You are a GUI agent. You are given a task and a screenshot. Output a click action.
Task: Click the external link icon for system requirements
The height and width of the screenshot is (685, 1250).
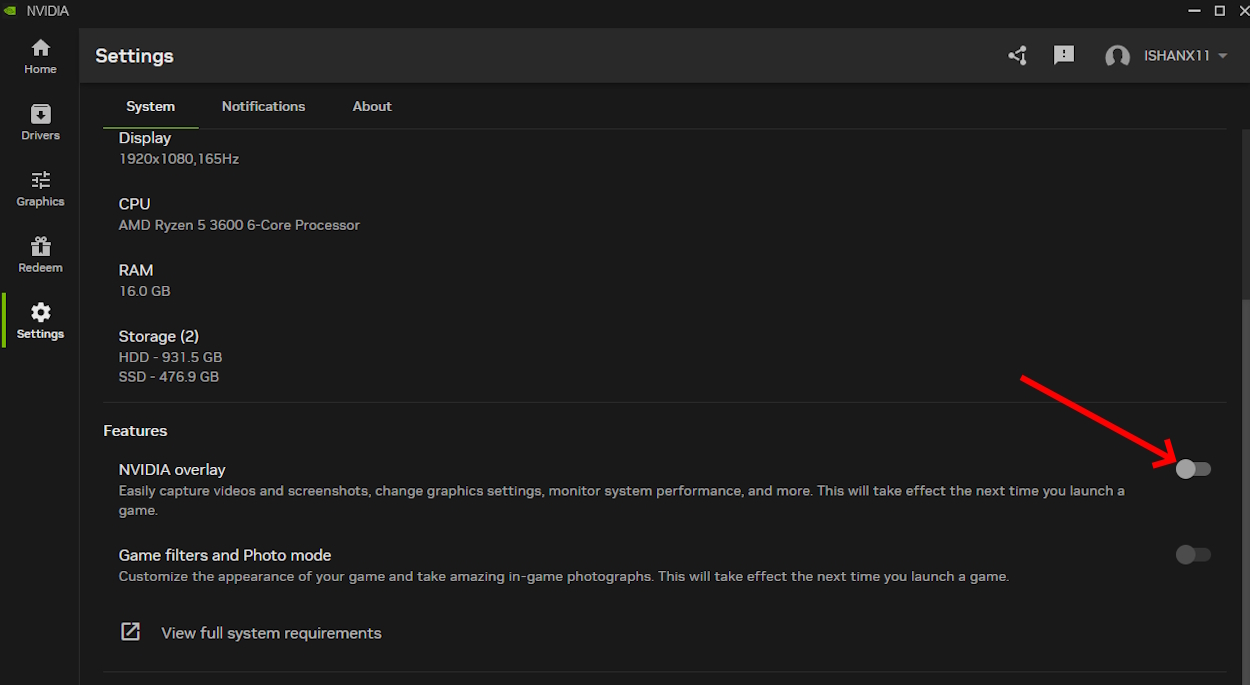[x=130, y=632]
